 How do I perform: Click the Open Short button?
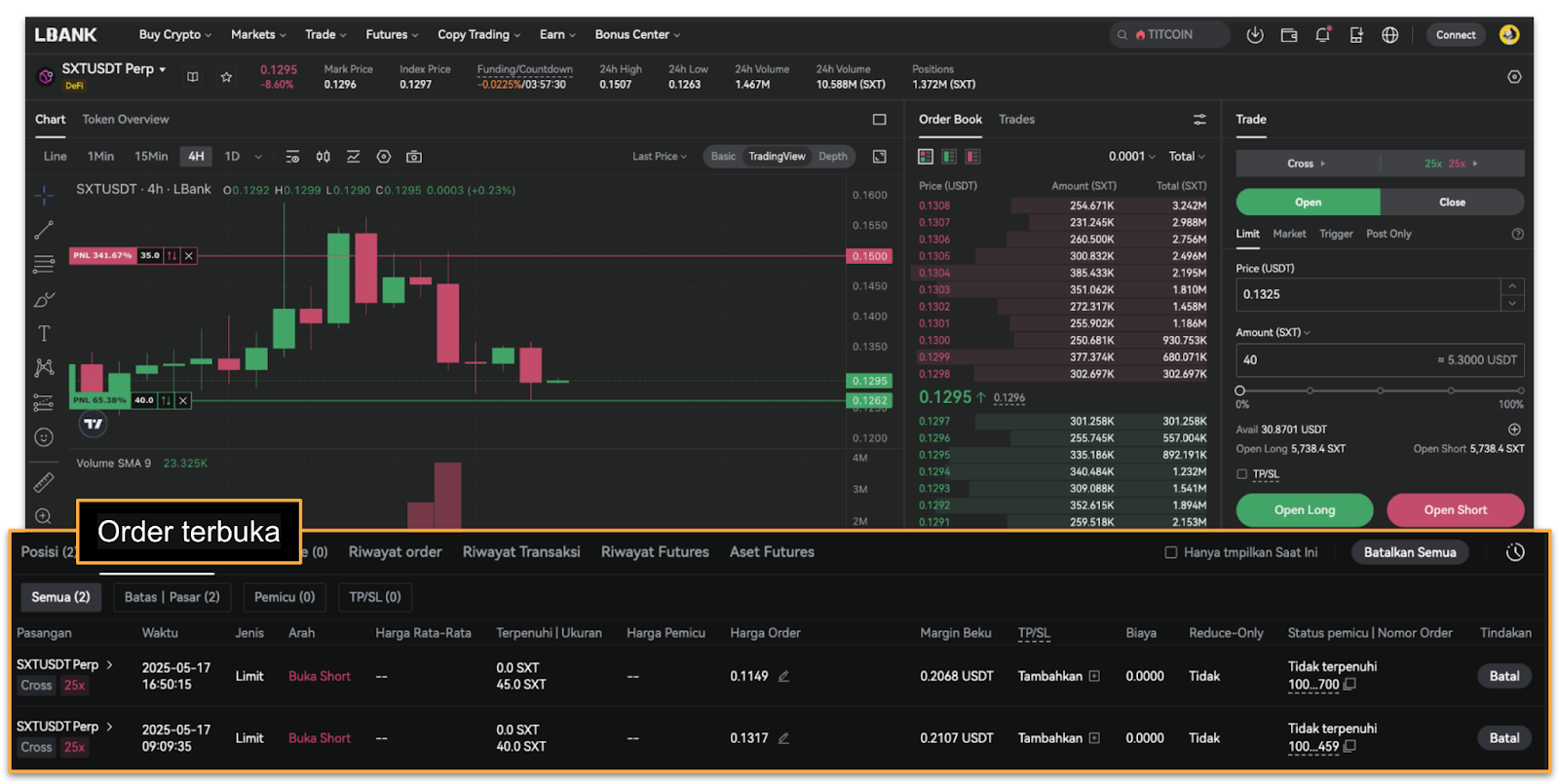(1456, 510)
